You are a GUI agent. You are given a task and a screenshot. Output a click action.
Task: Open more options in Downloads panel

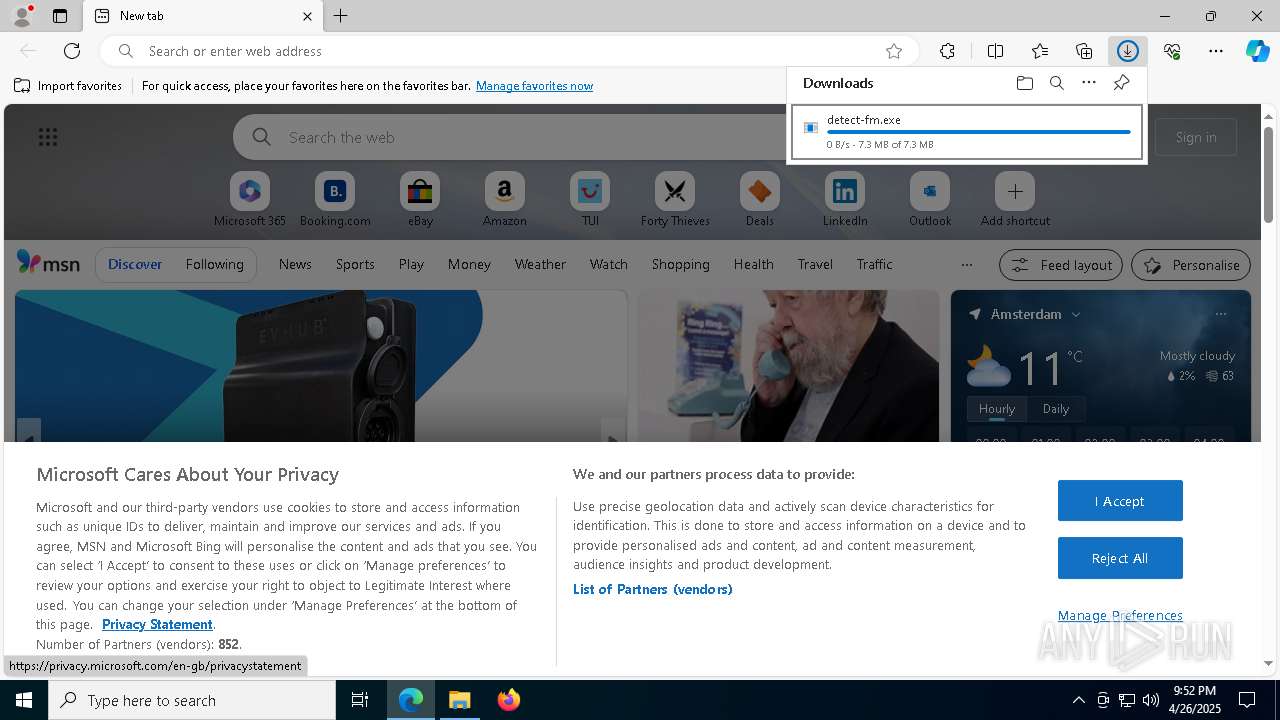(x=1089, y=83)
